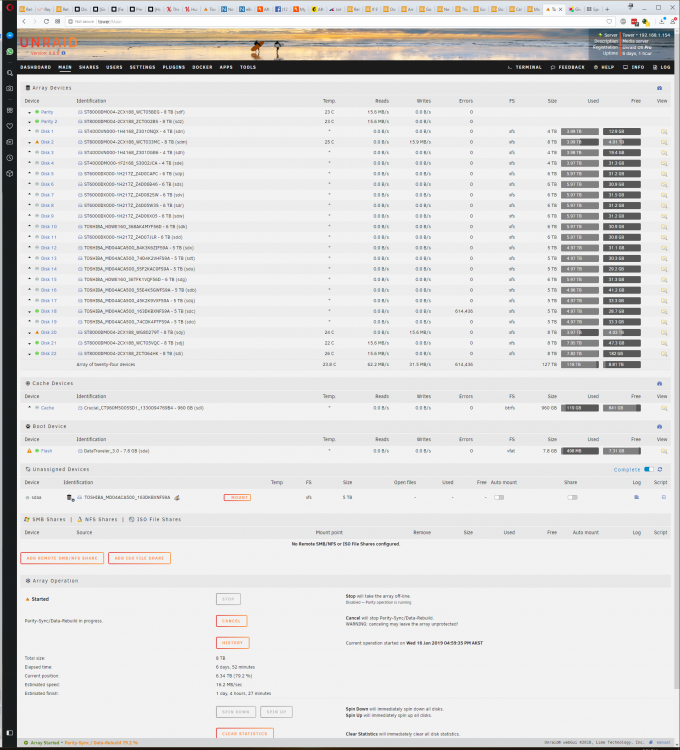Image resolution: width=680 pixels, height=750 pixels.
Task: Click the Disk 20 used-space bar
Action: [x=580, y=332]
